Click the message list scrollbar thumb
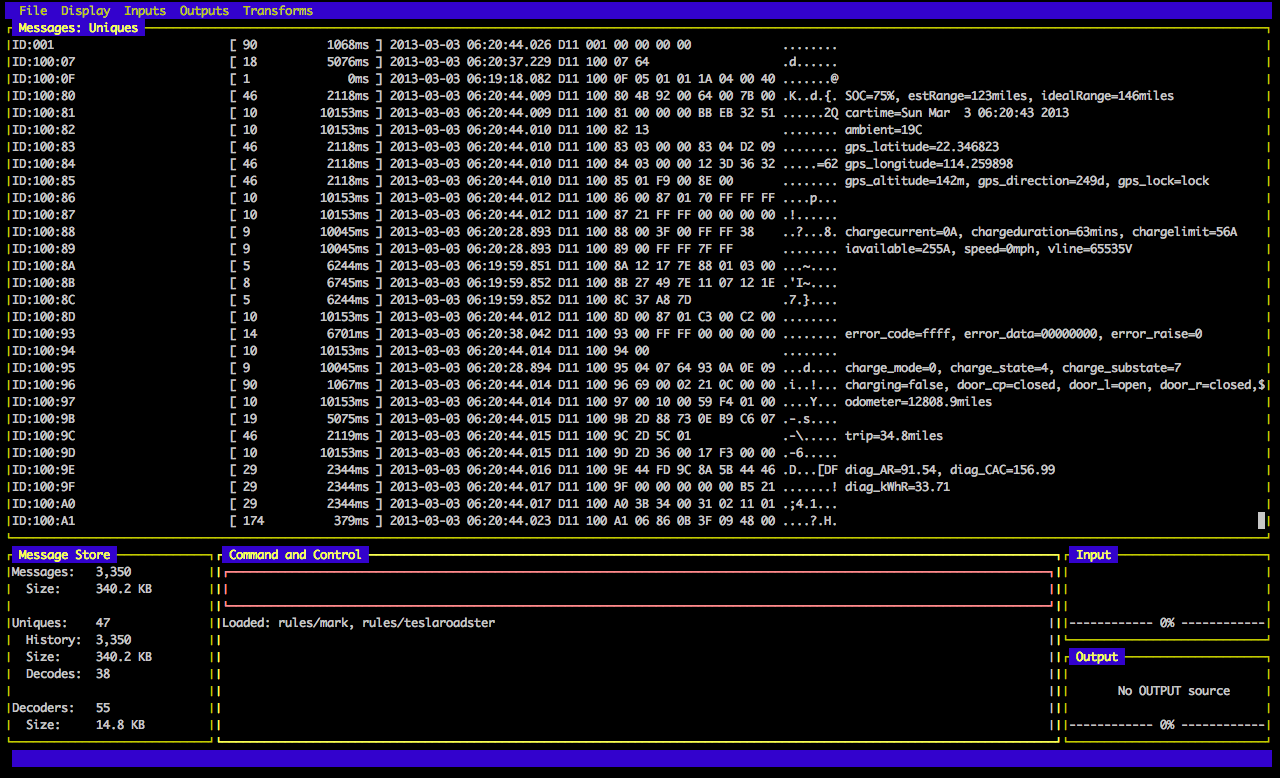 tap(1261, 520)
